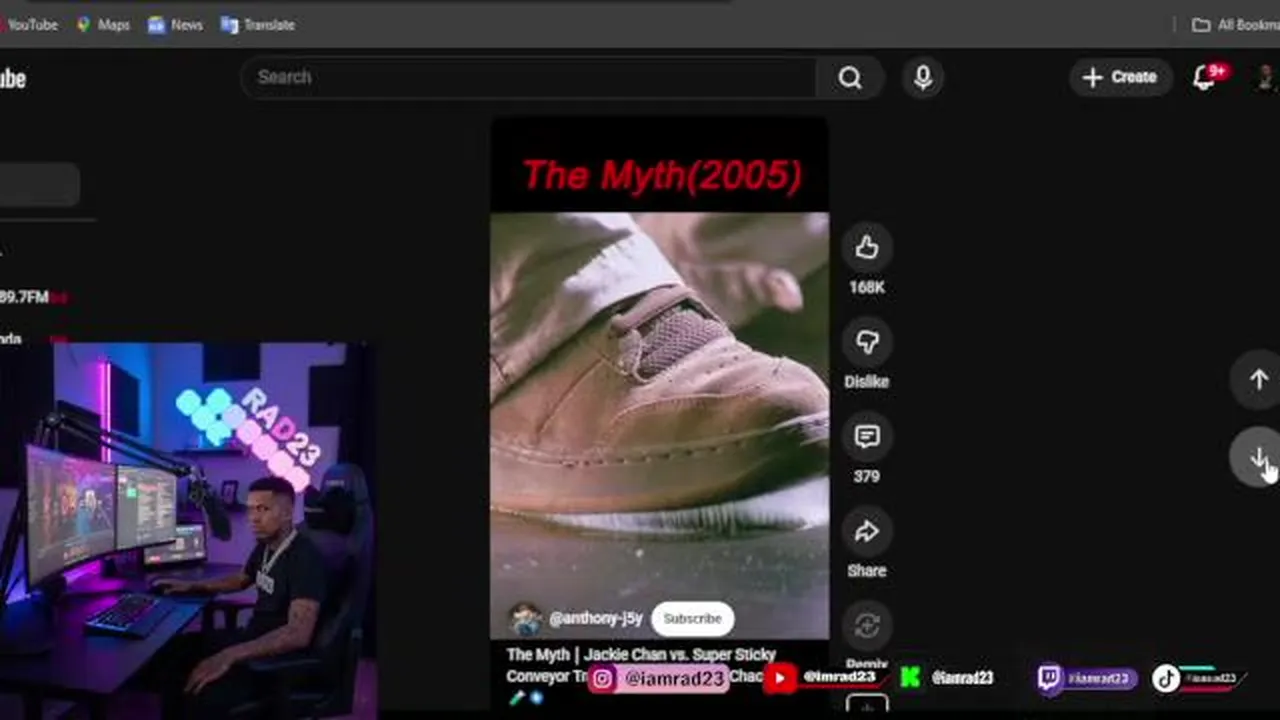Click the account avatar at top right

pyautogui.click(x=1268, y=78)
